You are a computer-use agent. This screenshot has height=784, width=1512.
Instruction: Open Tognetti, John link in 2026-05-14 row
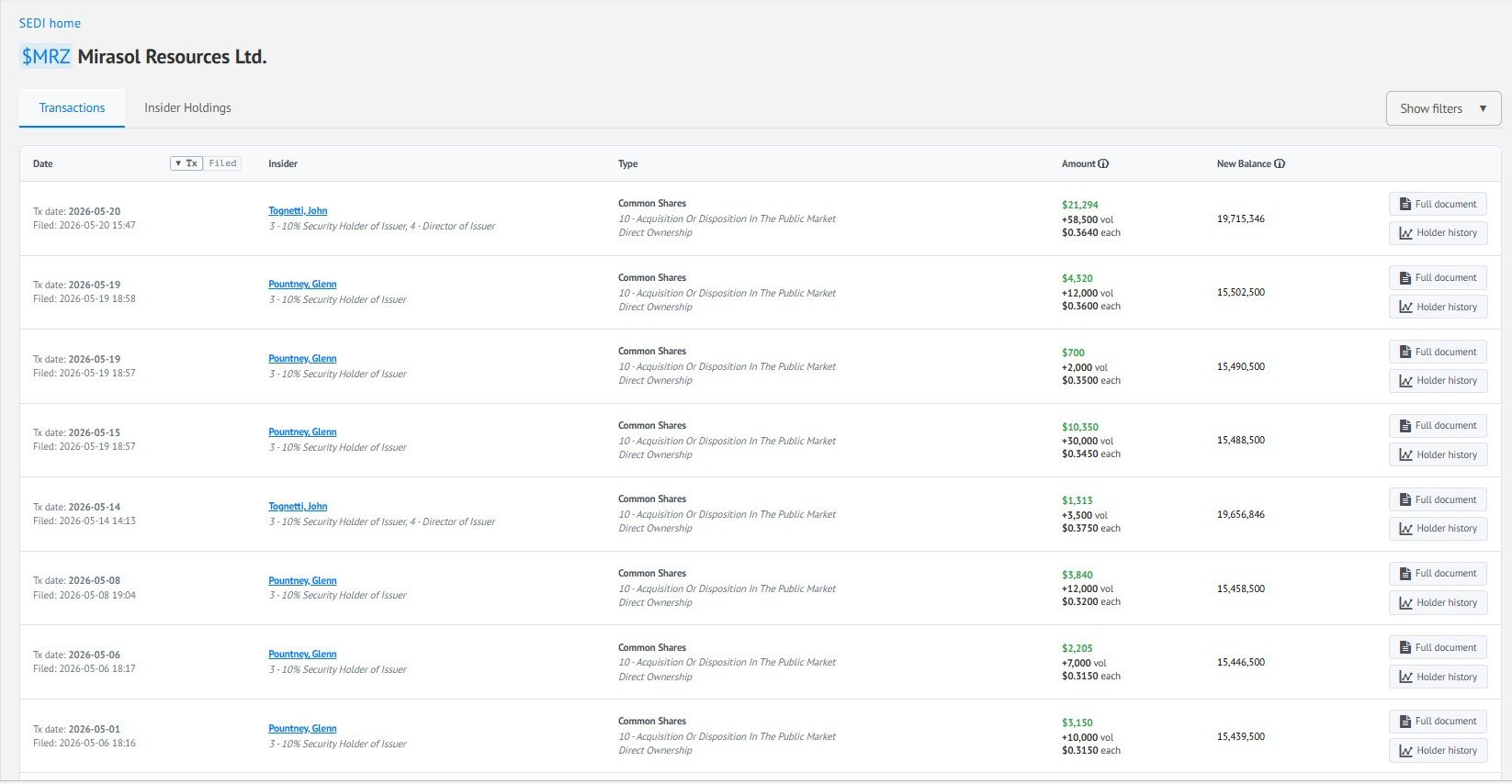(298, 506)
